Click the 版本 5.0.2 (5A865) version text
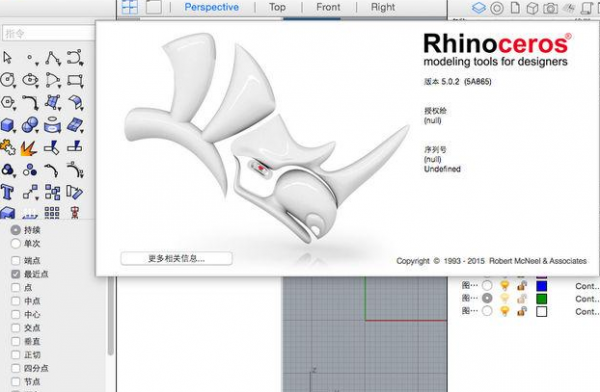600x392 pixels. [x=457, y=82]
